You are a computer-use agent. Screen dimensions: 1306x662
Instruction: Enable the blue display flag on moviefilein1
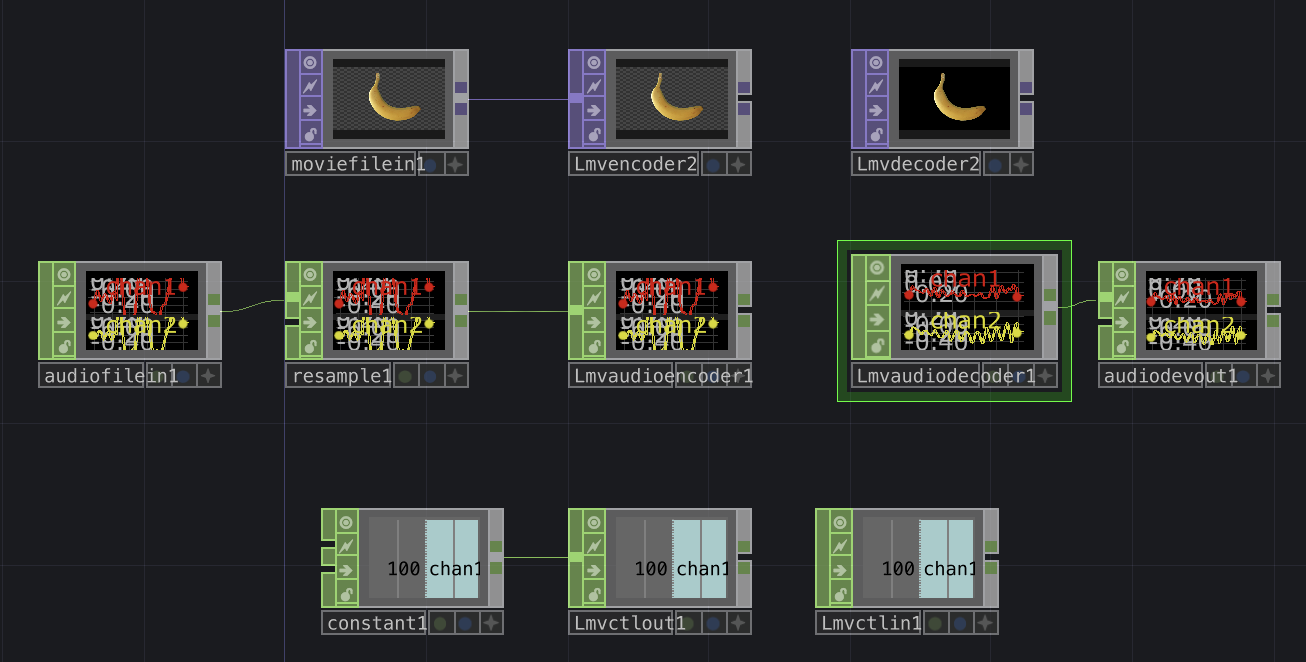430,165
